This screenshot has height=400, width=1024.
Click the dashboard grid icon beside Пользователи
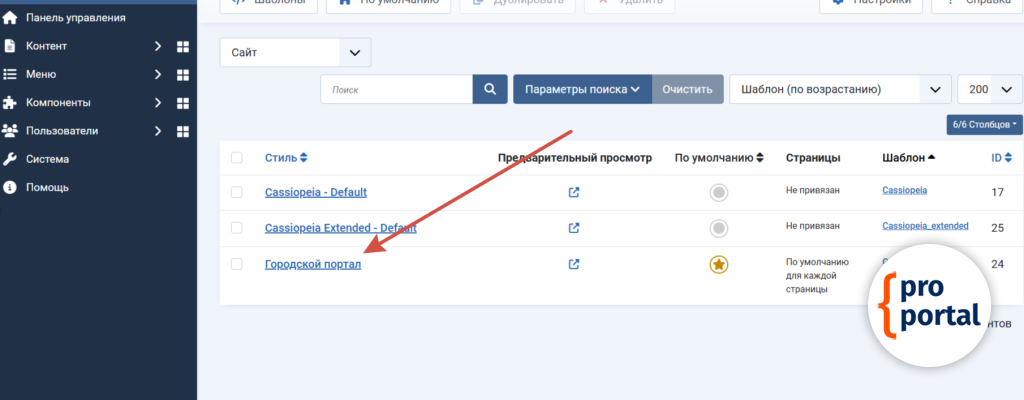point(183,131)
